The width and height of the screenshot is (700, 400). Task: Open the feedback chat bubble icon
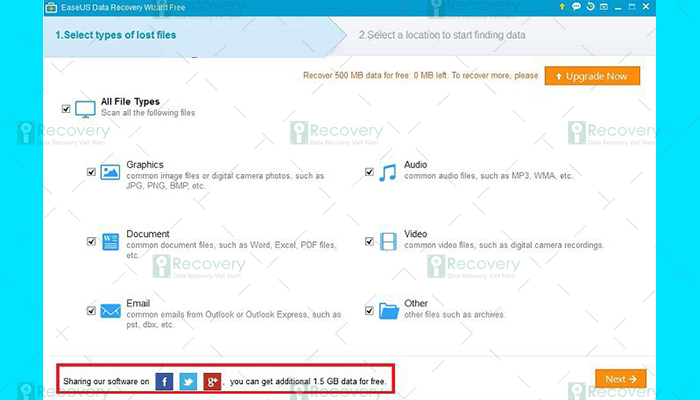[576, 7]
